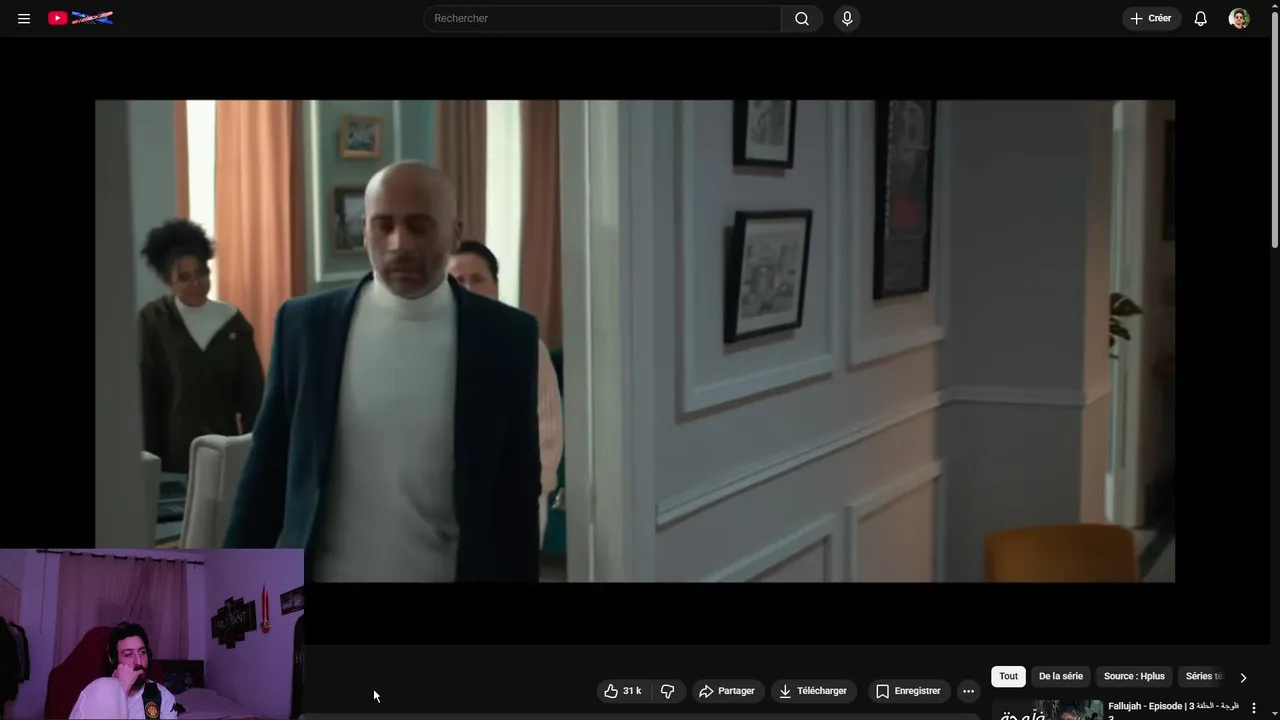The width and height of the screenshot is (1280, 720).
Task: Open the account avatar menu
Action: [1239, 18]
